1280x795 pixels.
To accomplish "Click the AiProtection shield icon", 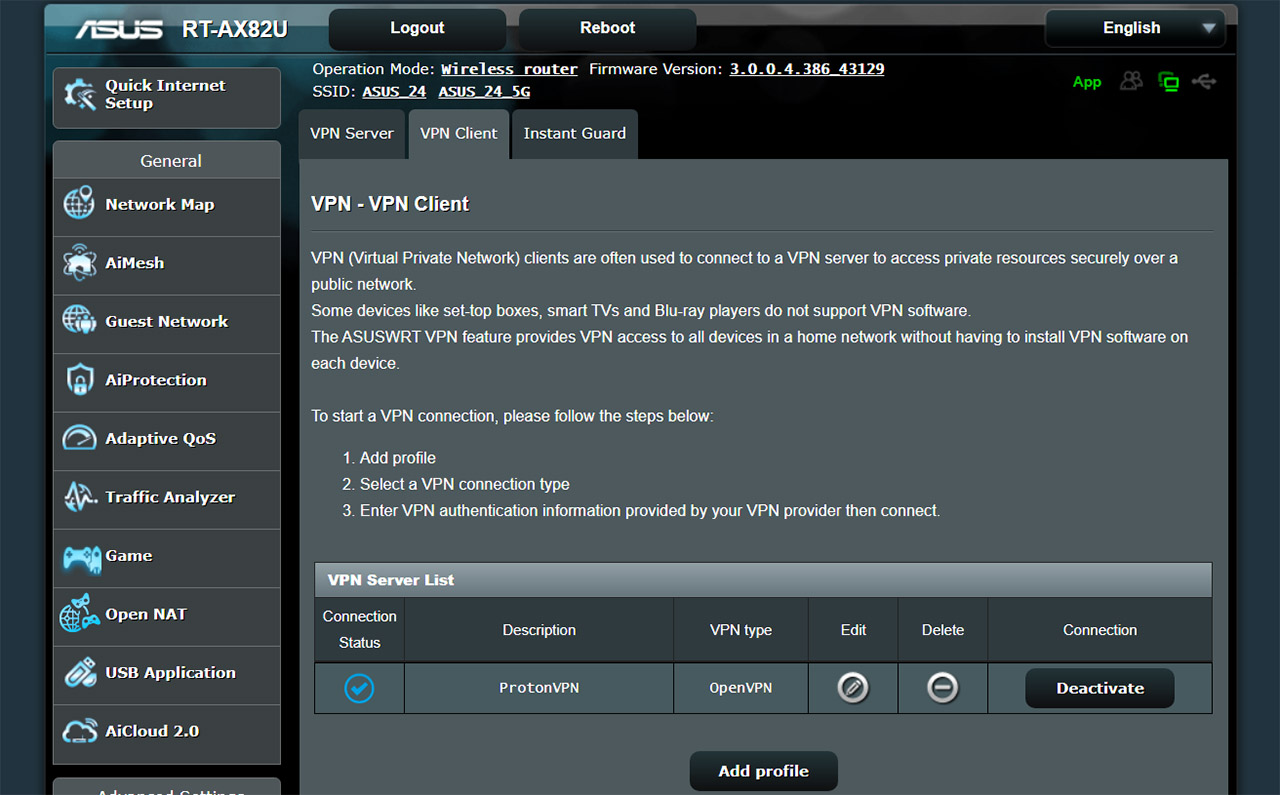I will (x=79, y=379).
